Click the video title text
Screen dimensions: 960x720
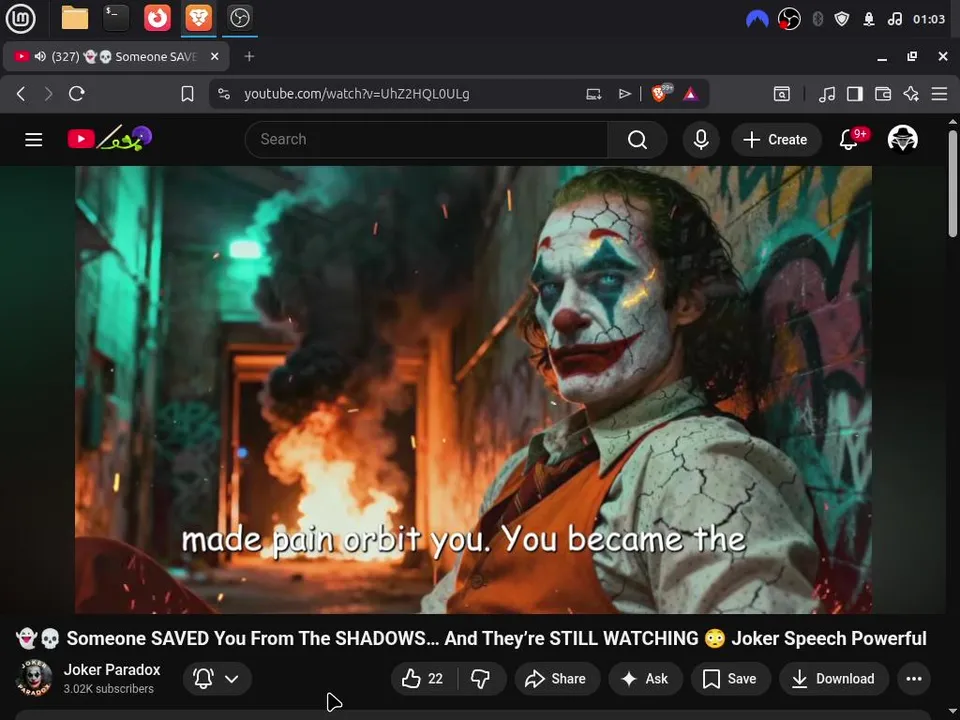click(x=471, y=639)
